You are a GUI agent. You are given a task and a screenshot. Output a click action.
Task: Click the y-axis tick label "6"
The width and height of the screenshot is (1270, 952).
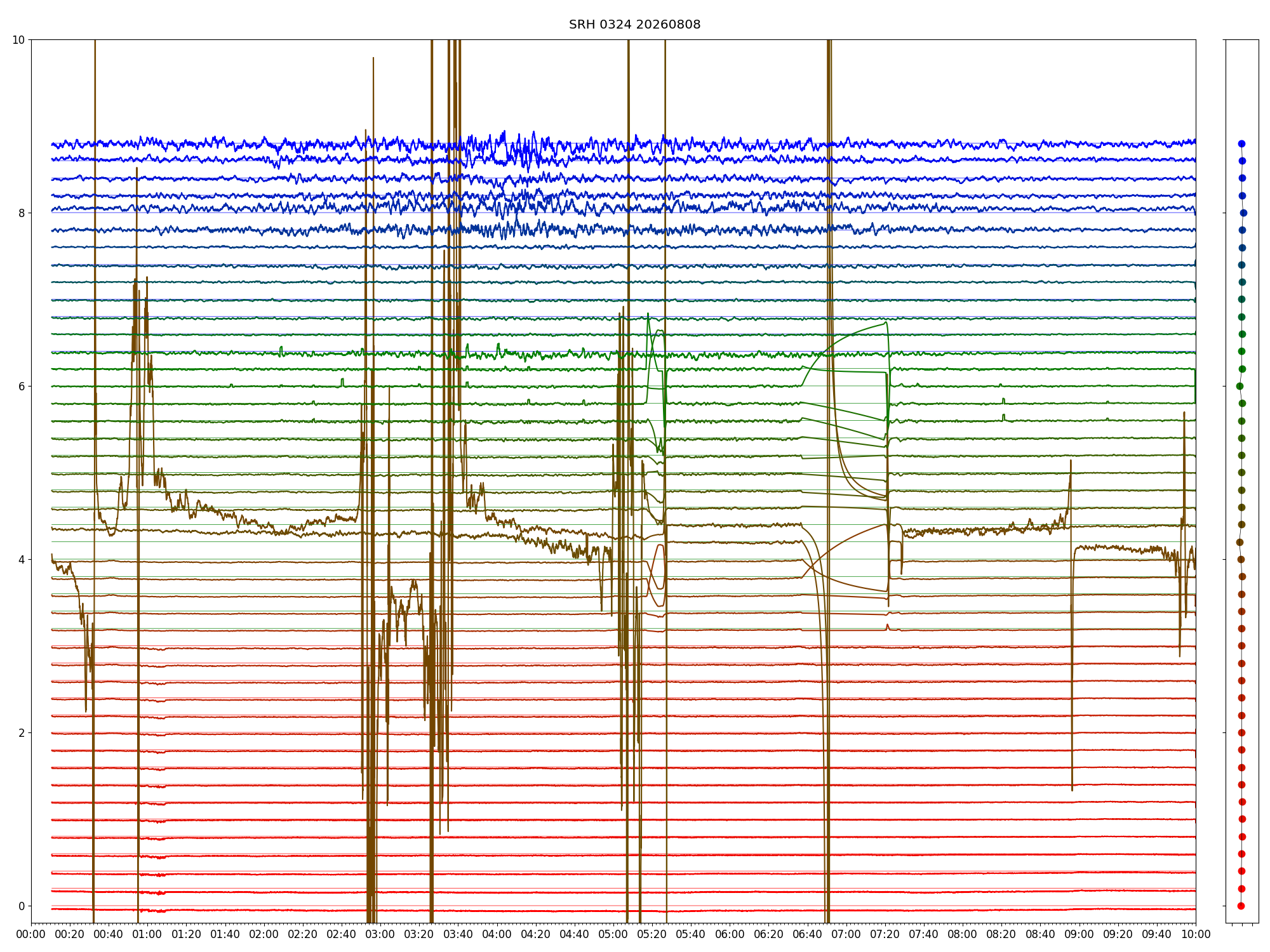[22, 387]
